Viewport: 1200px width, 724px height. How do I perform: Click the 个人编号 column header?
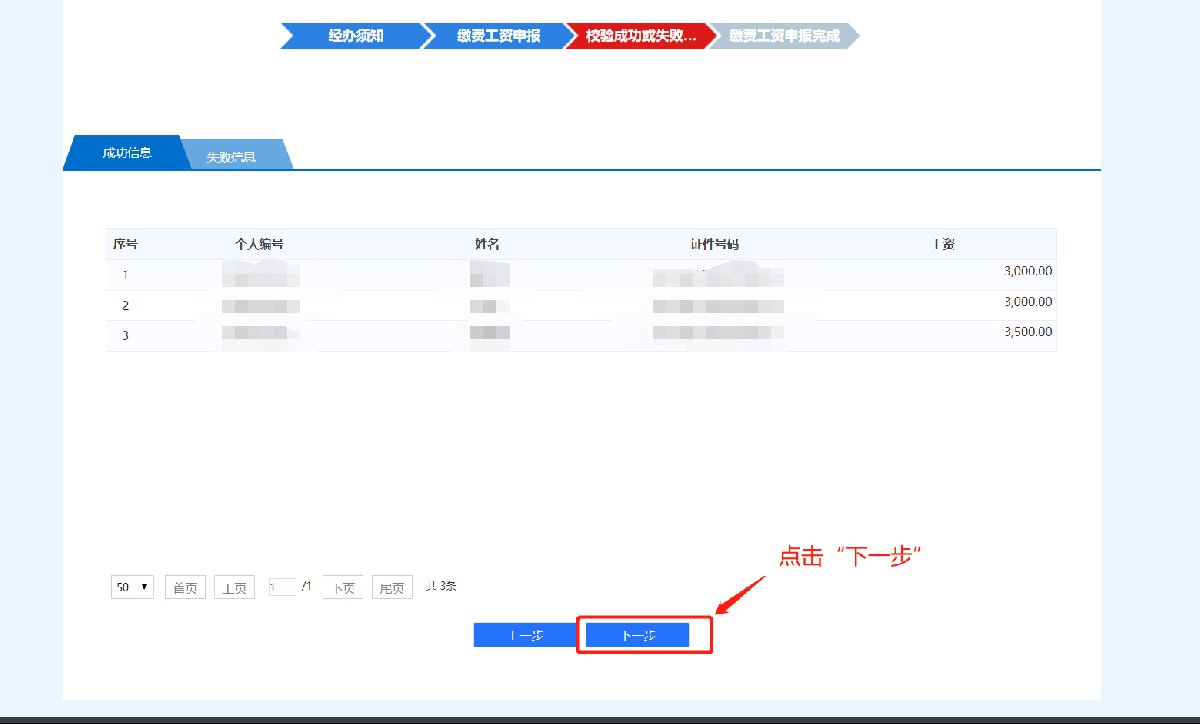[259, 244]
